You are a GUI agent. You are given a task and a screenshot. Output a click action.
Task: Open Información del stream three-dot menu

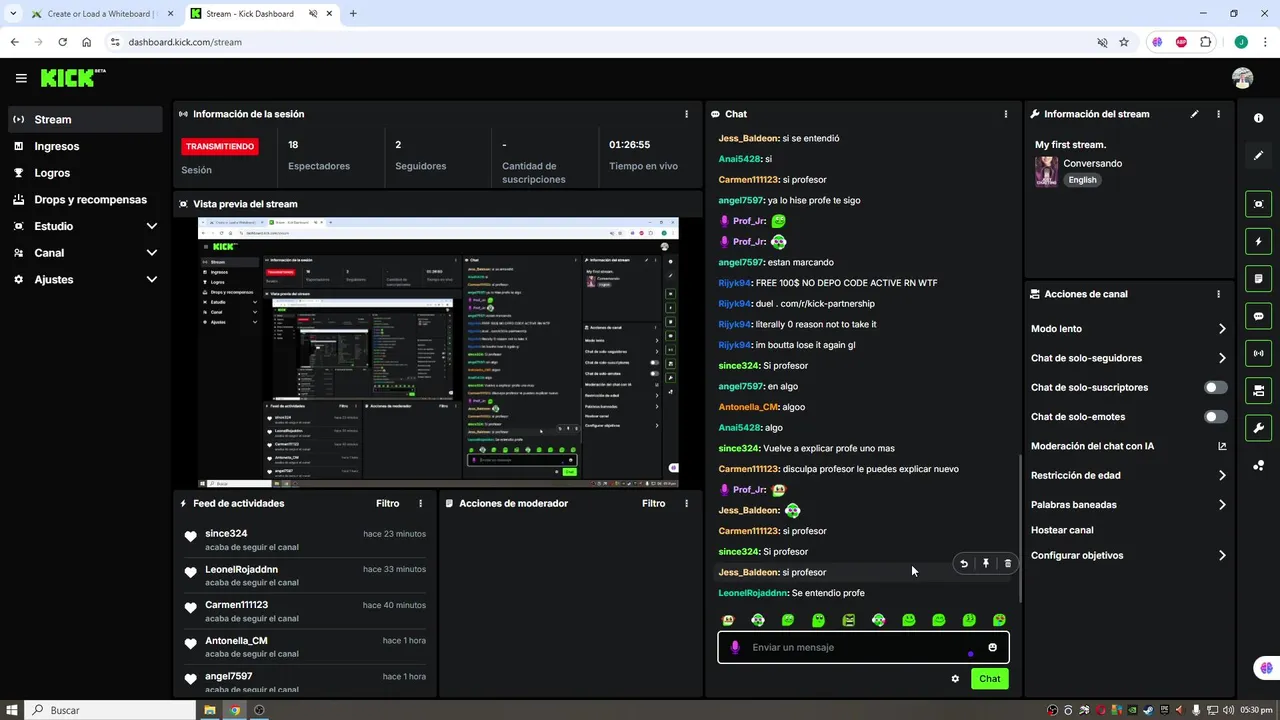1218,114
